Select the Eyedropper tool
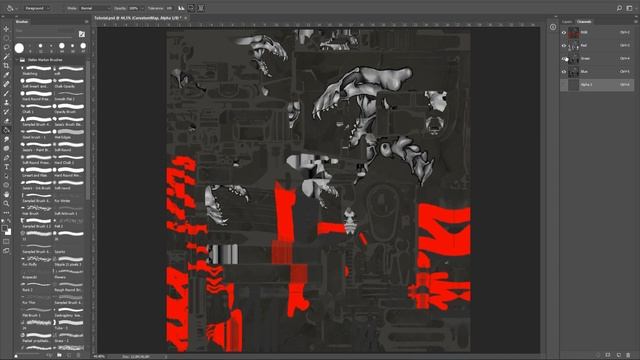Screen dimensions: 640x360 pyautogui.click(x=6, y=75)
